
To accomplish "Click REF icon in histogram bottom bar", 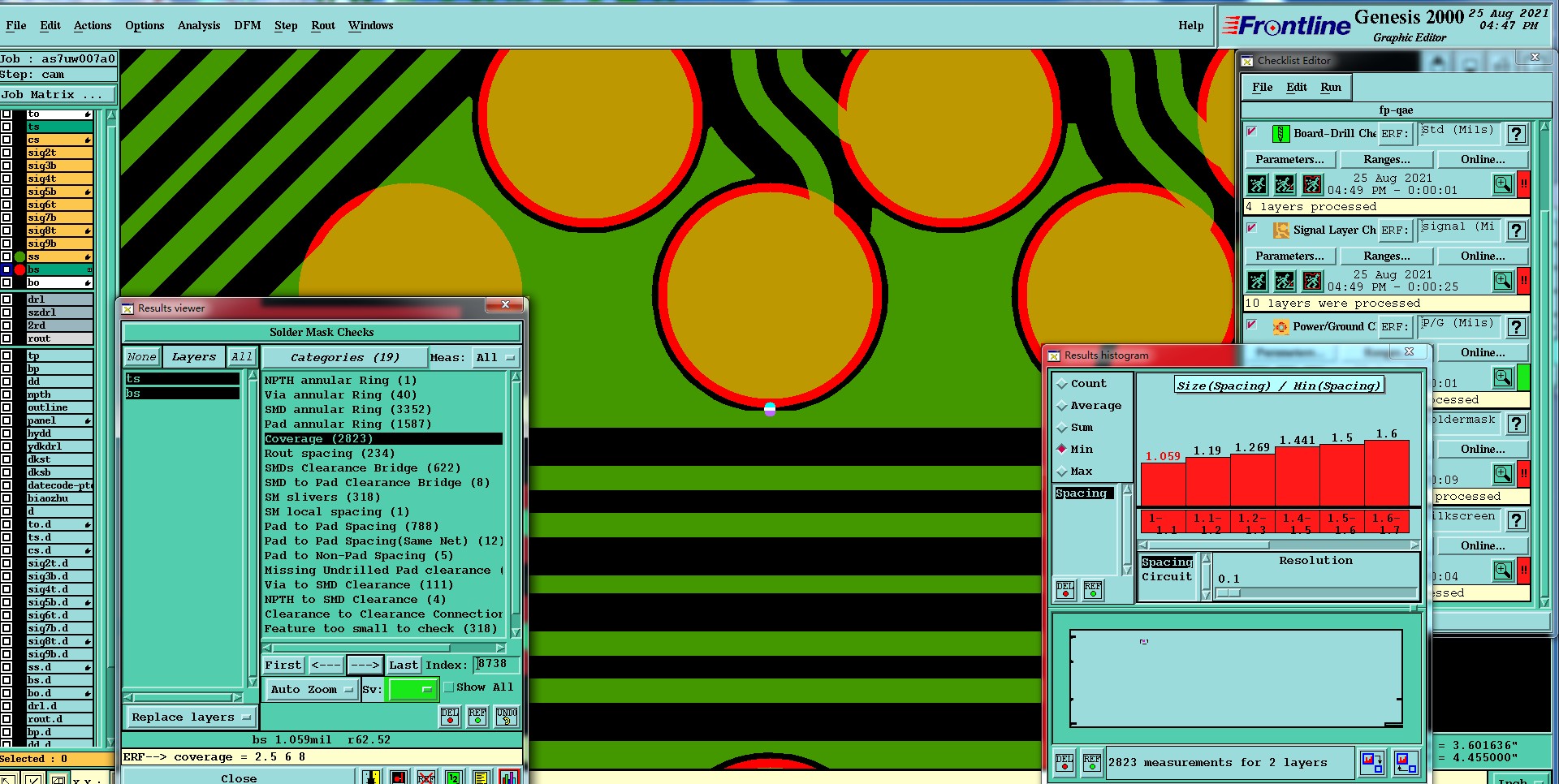I will (1092, 763).
